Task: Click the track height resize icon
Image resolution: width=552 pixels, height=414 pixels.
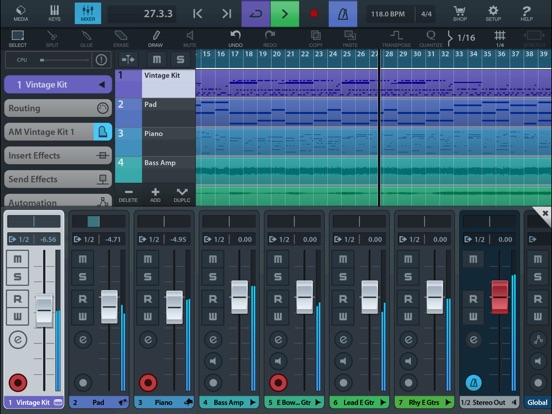Action: (x=128, y=59)
